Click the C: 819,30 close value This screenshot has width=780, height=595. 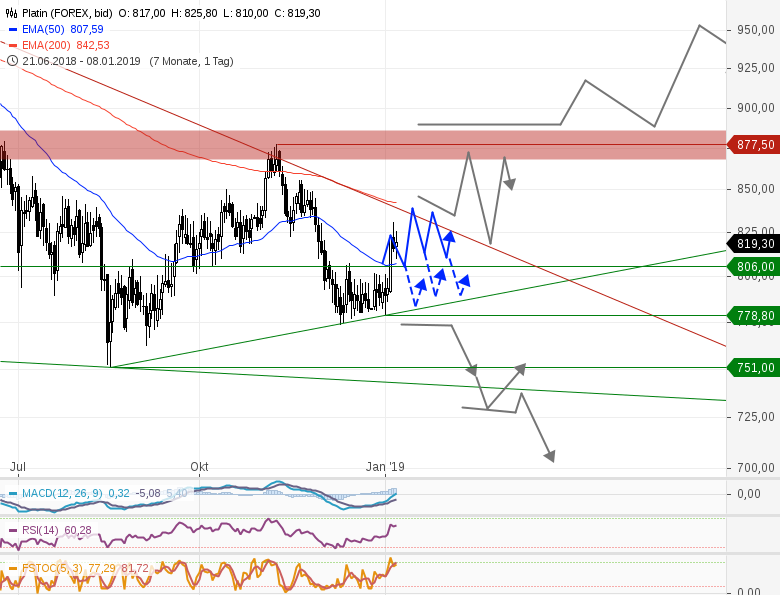(x=297, y=13)
